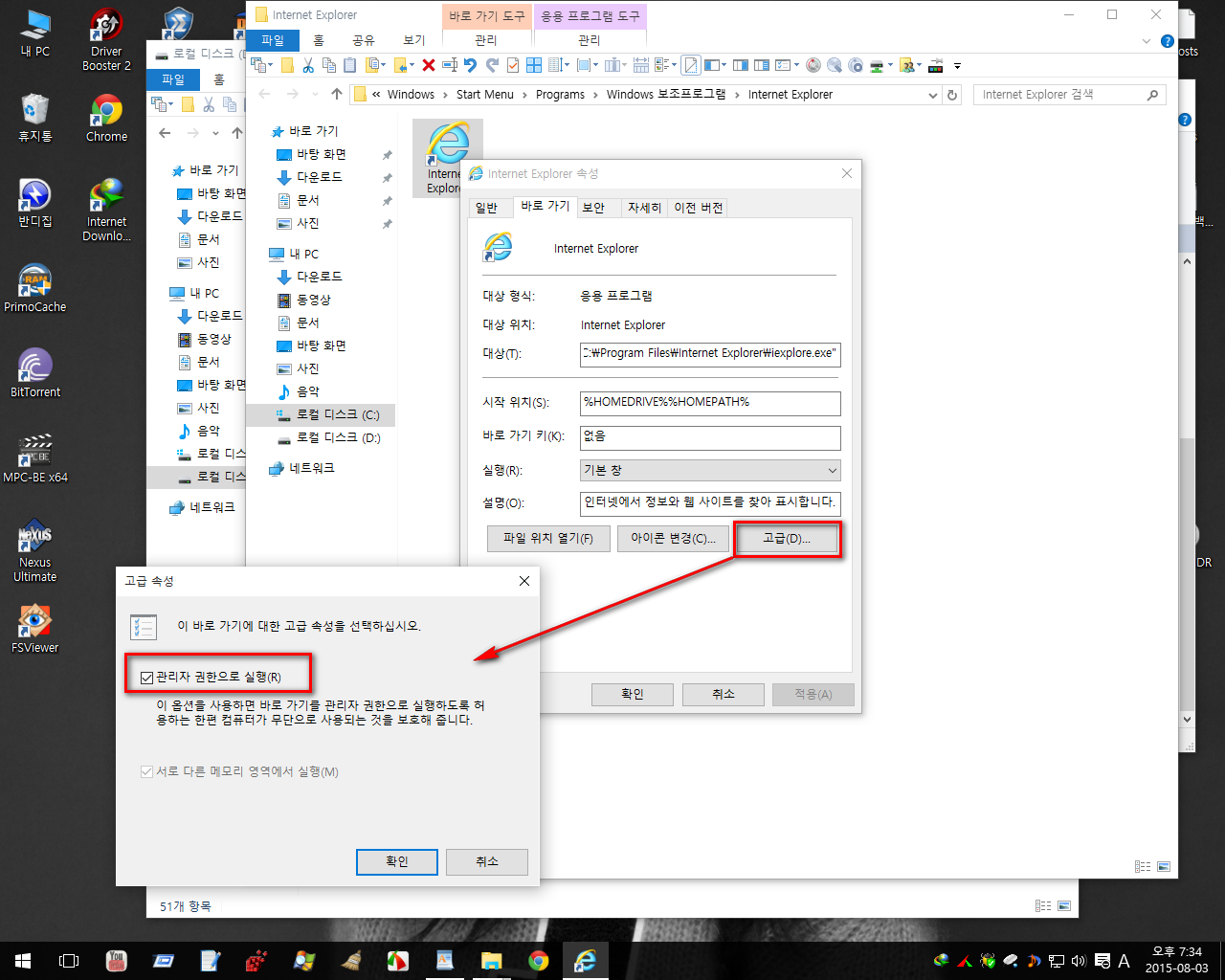
Task: Click the Up arrow in Internet Explorer window
Action: click(x=336, y=94)
